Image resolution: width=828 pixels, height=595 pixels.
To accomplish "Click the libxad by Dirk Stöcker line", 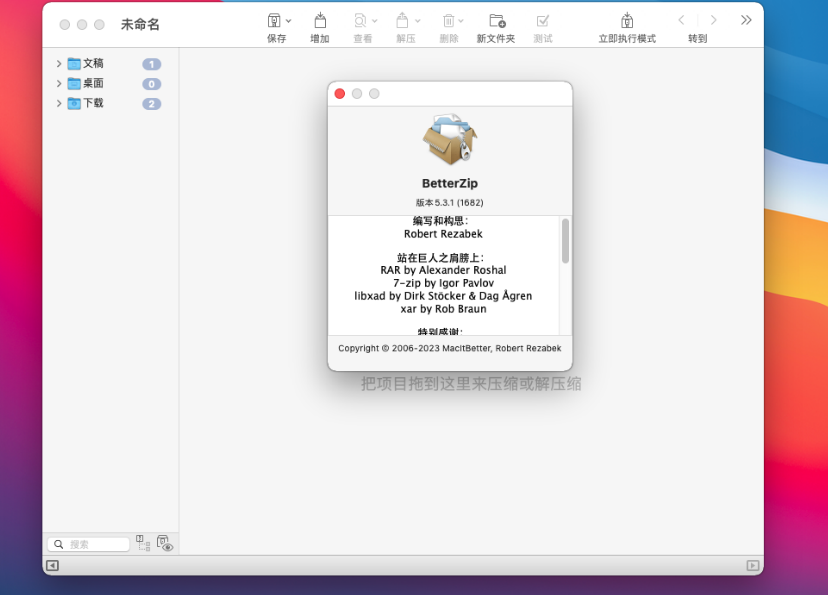I will pyautogui.click(x=443, y=296).
